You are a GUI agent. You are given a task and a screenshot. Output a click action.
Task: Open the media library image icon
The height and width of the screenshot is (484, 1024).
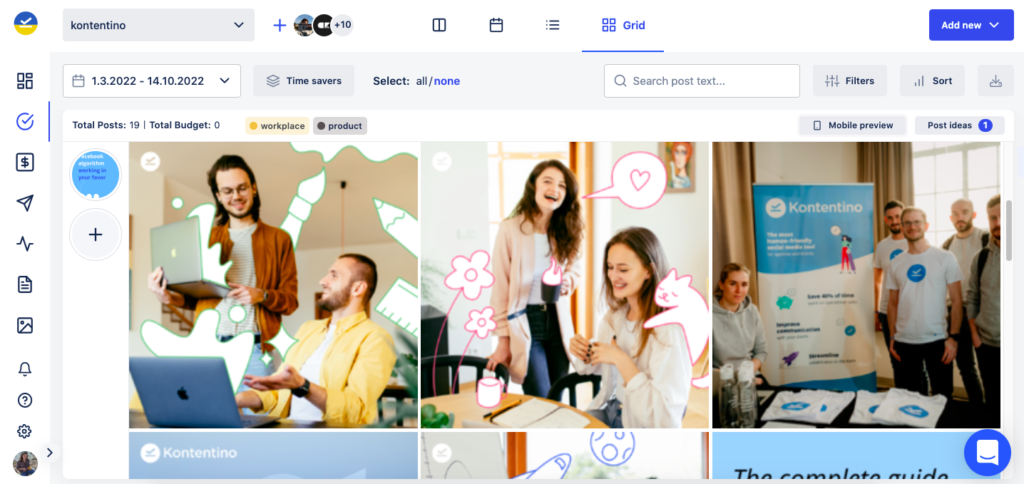click(x=25, y=325)
